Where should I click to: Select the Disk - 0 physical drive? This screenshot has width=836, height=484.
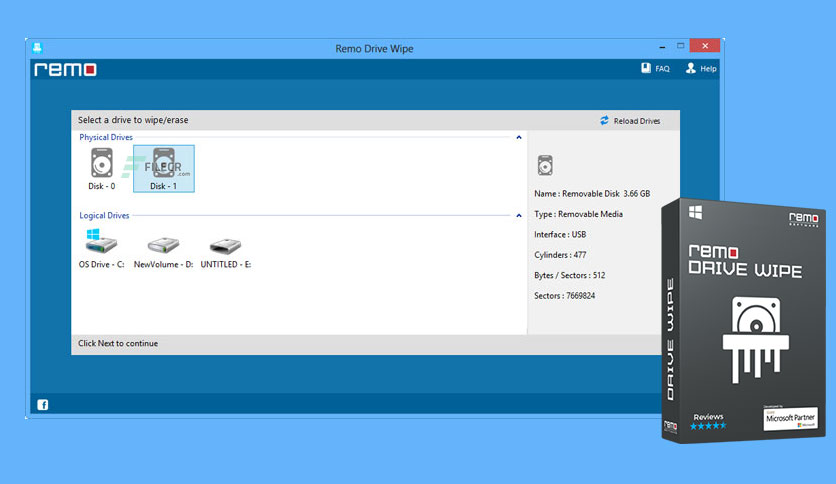(101, 169)
